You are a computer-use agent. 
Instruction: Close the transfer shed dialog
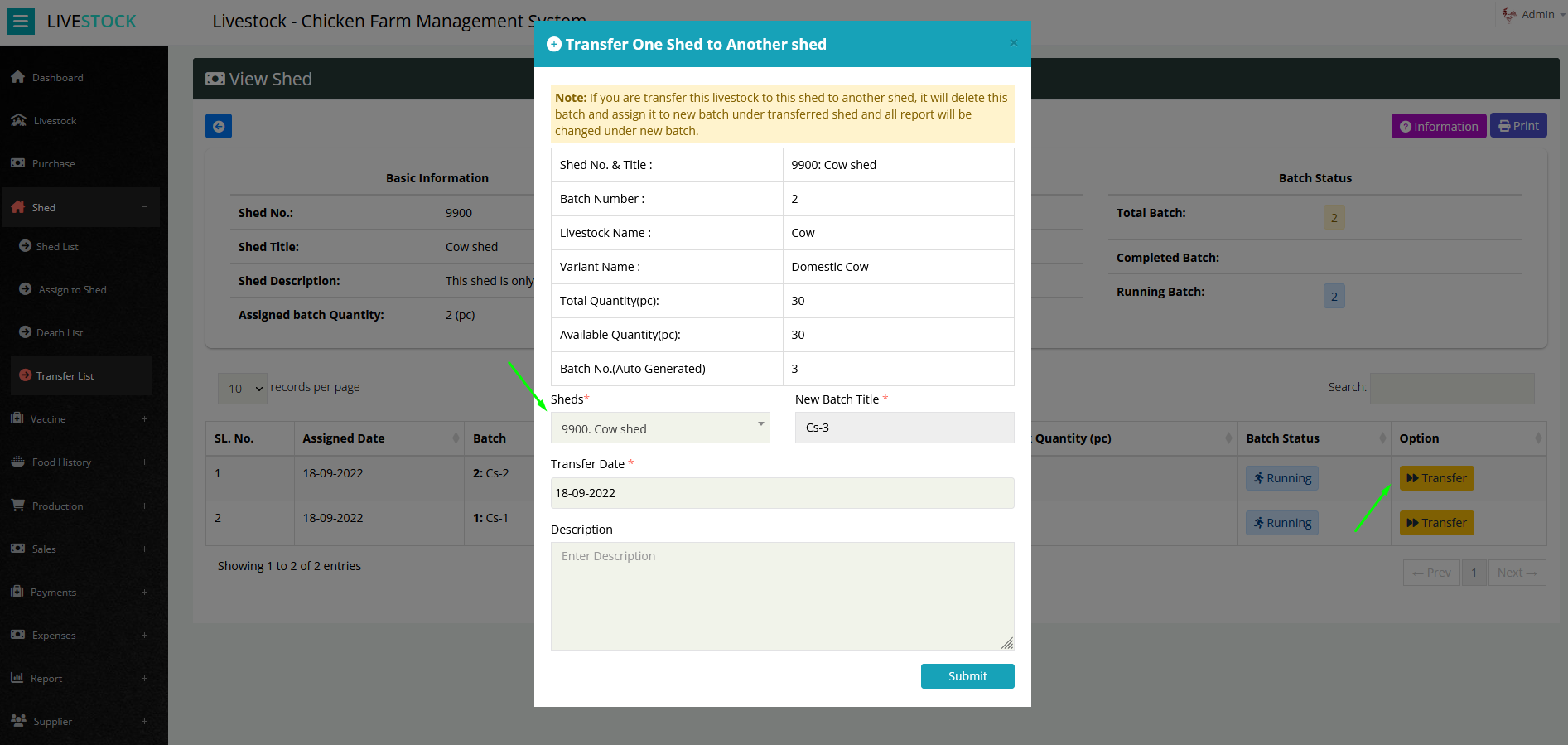pyautogui.click(x=1013, y=43)
